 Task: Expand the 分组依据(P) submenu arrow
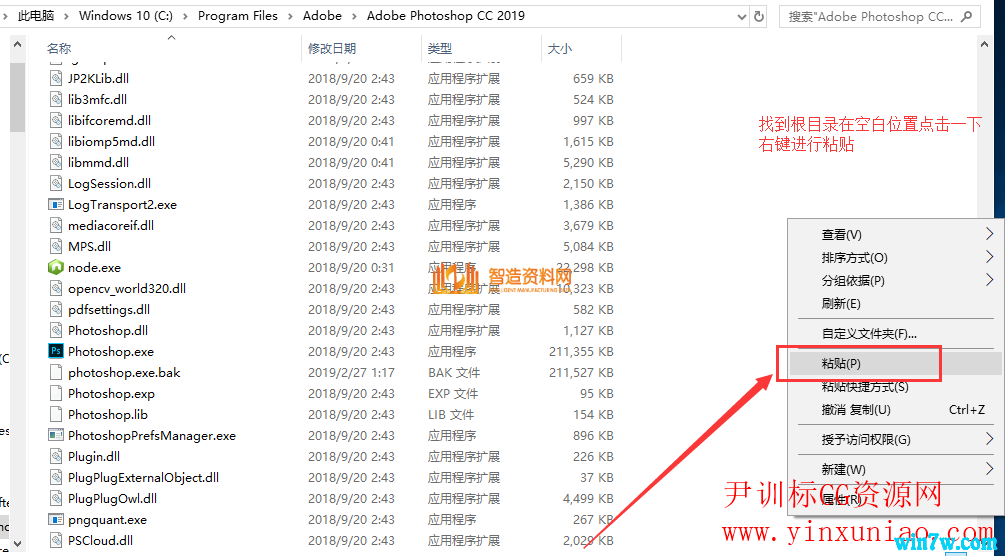(x=990, y=280)
